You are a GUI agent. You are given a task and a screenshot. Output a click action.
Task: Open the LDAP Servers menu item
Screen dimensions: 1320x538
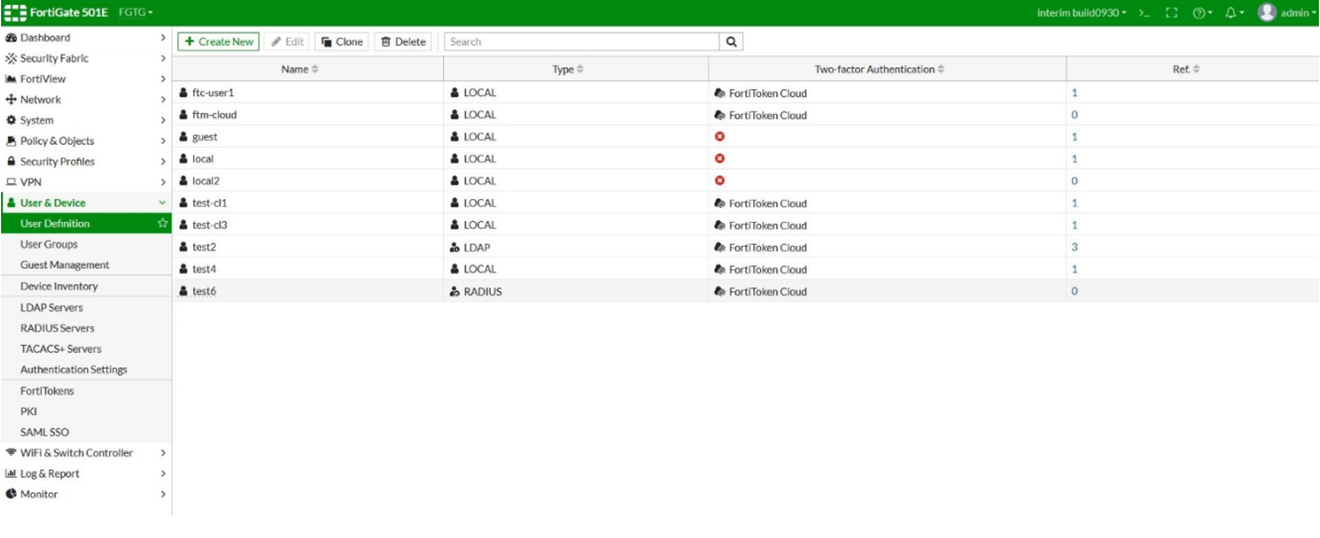52,307
